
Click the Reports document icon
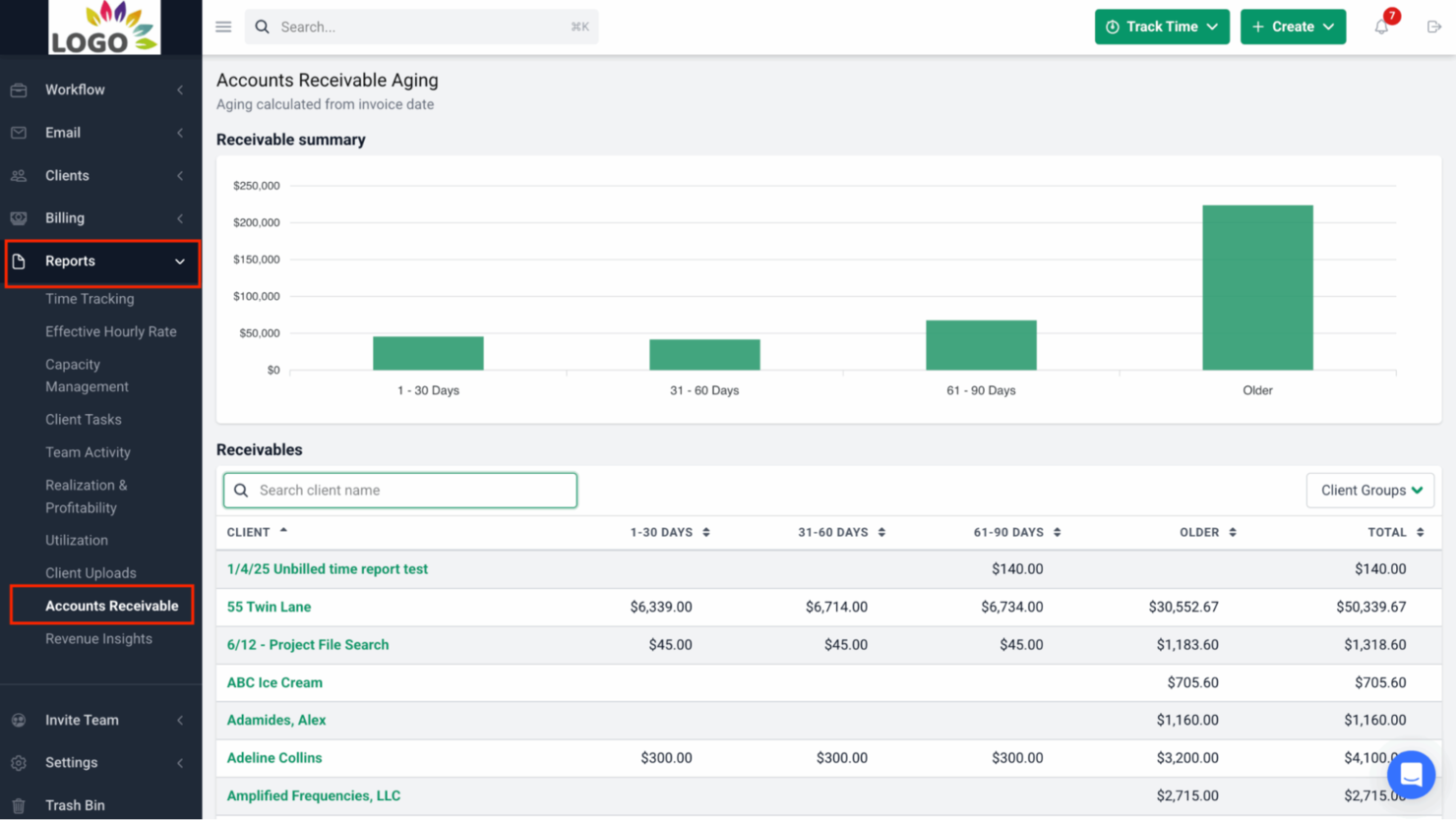(x=19, y=261)
